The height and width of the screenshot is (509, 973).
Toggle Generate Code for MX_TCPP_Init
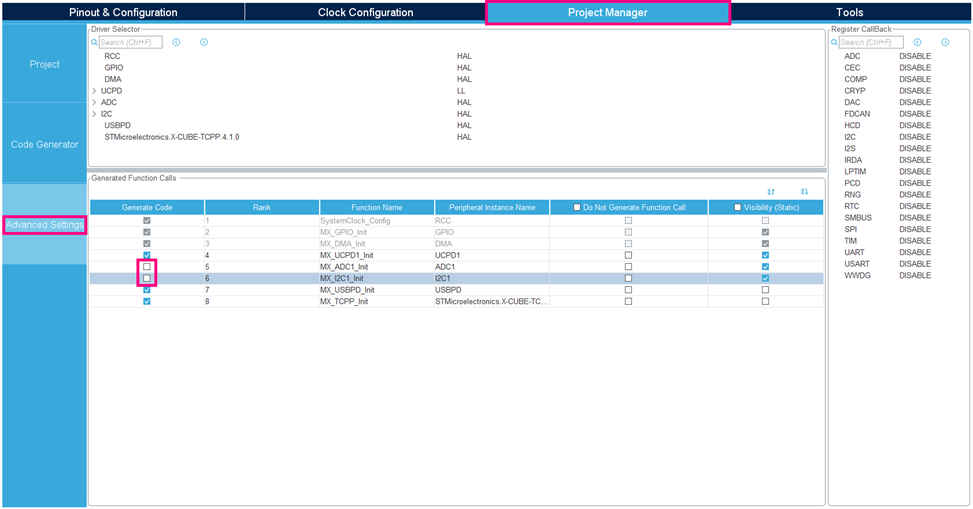[x=147, y=302]
